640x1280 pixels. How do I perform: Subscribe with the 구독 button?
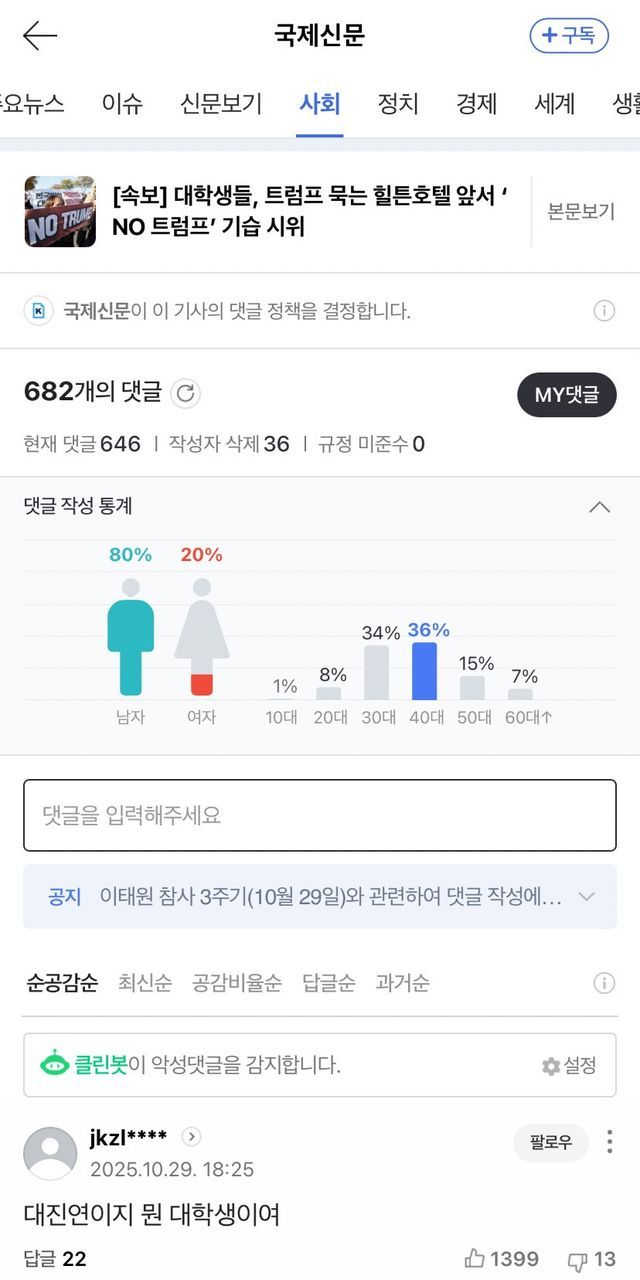568,36
